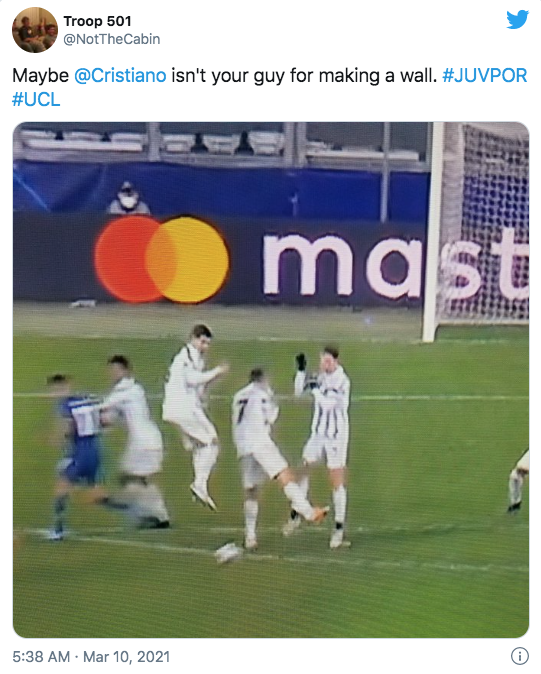Click the masked spectator behind the board
The image size is (541, 674).
click(128, 198)
